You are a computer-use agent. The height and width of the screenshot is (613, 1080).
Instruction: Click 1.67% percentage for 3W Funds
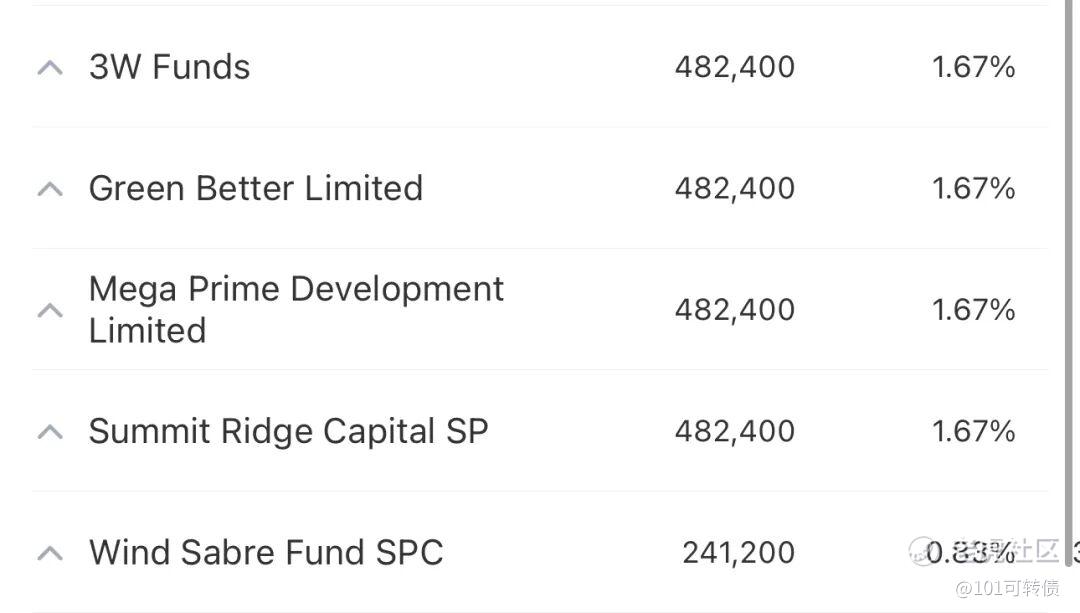click(x=973, y=67)
